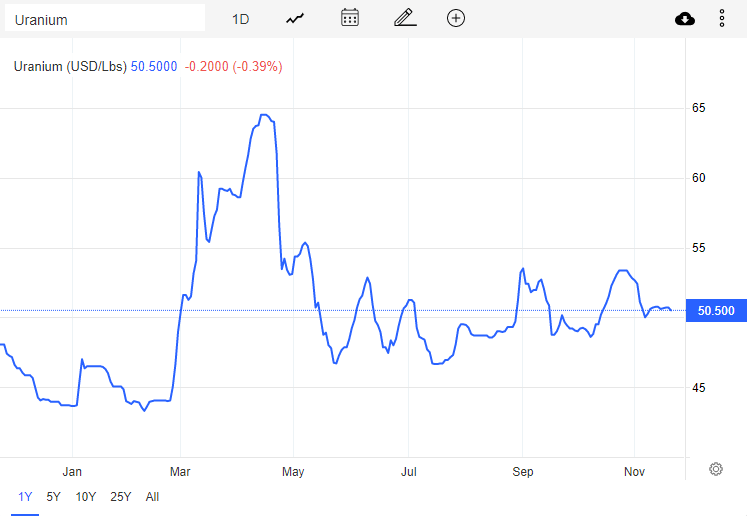Click the 55 price axis label
The height and width of the screenshot is (516, 747).
pos(698,248)
